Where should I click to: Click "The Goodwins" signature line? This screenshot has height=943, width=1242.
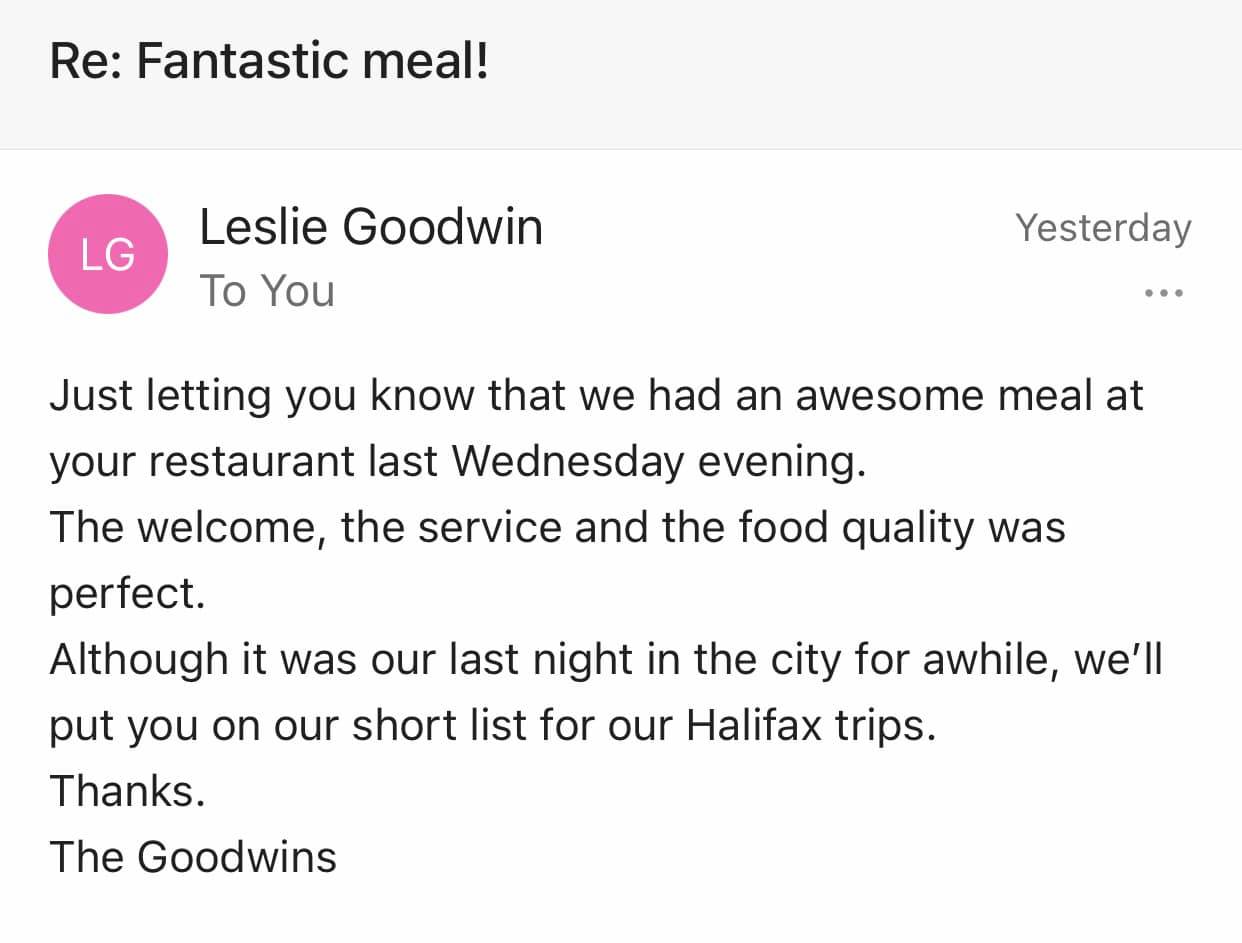193,857
